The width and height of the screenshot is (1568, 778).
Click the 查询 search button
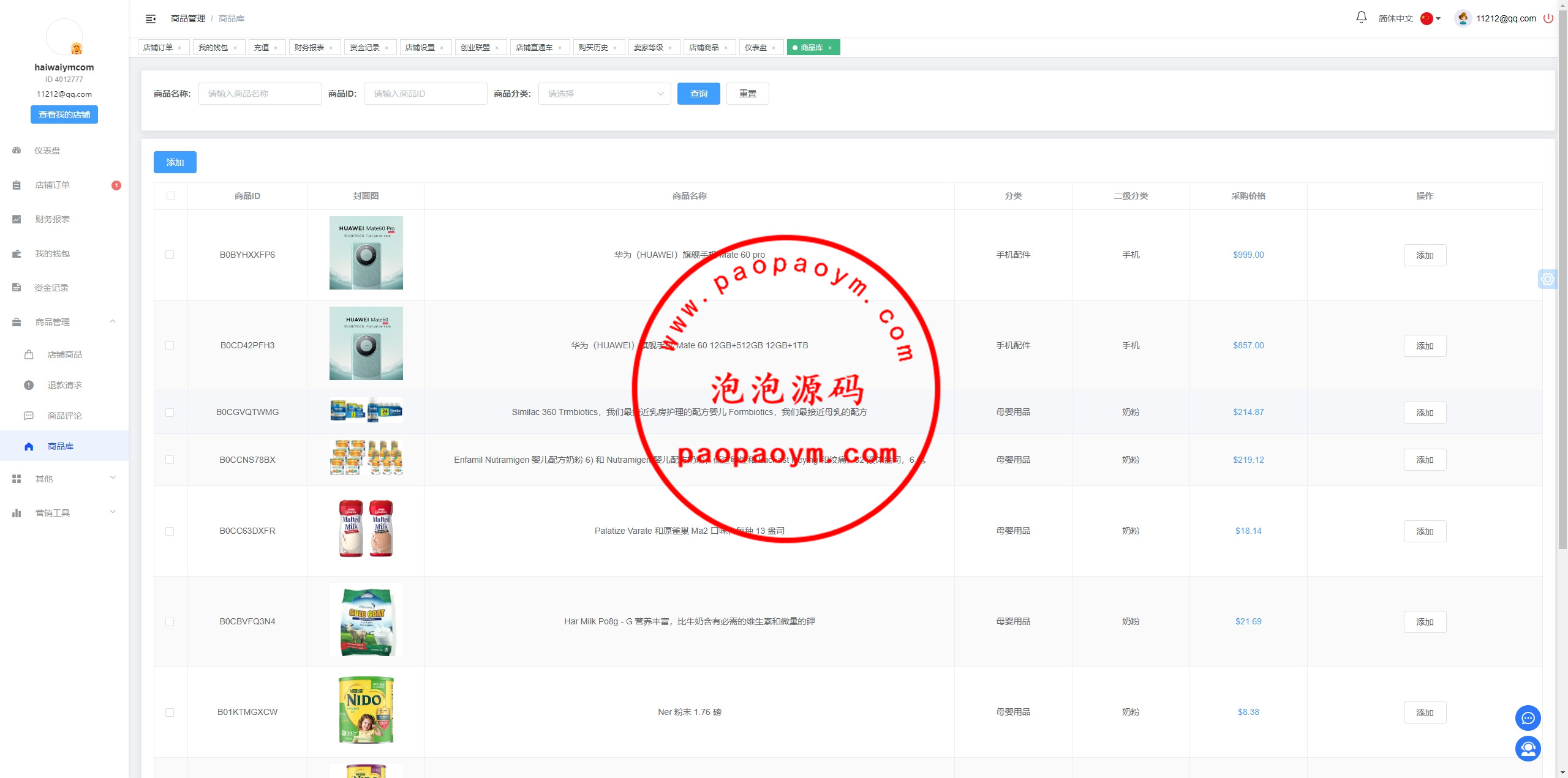pos(698,94)
